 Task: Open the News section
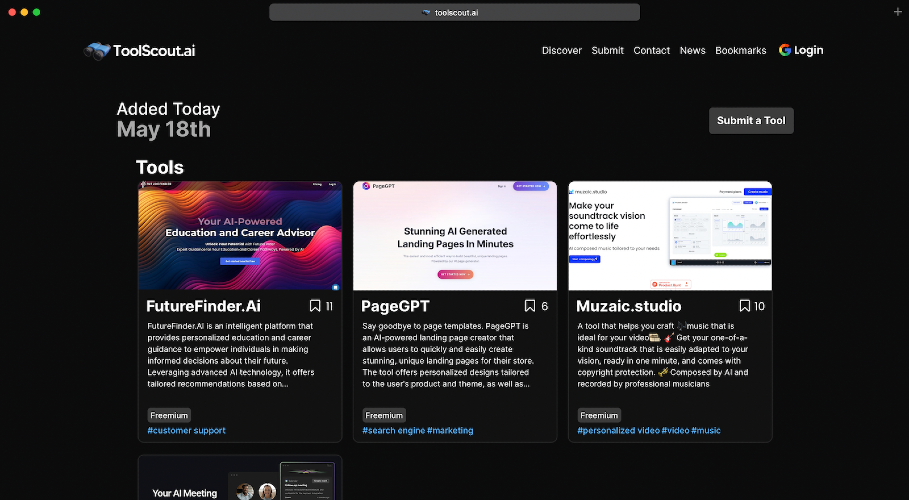693,50
